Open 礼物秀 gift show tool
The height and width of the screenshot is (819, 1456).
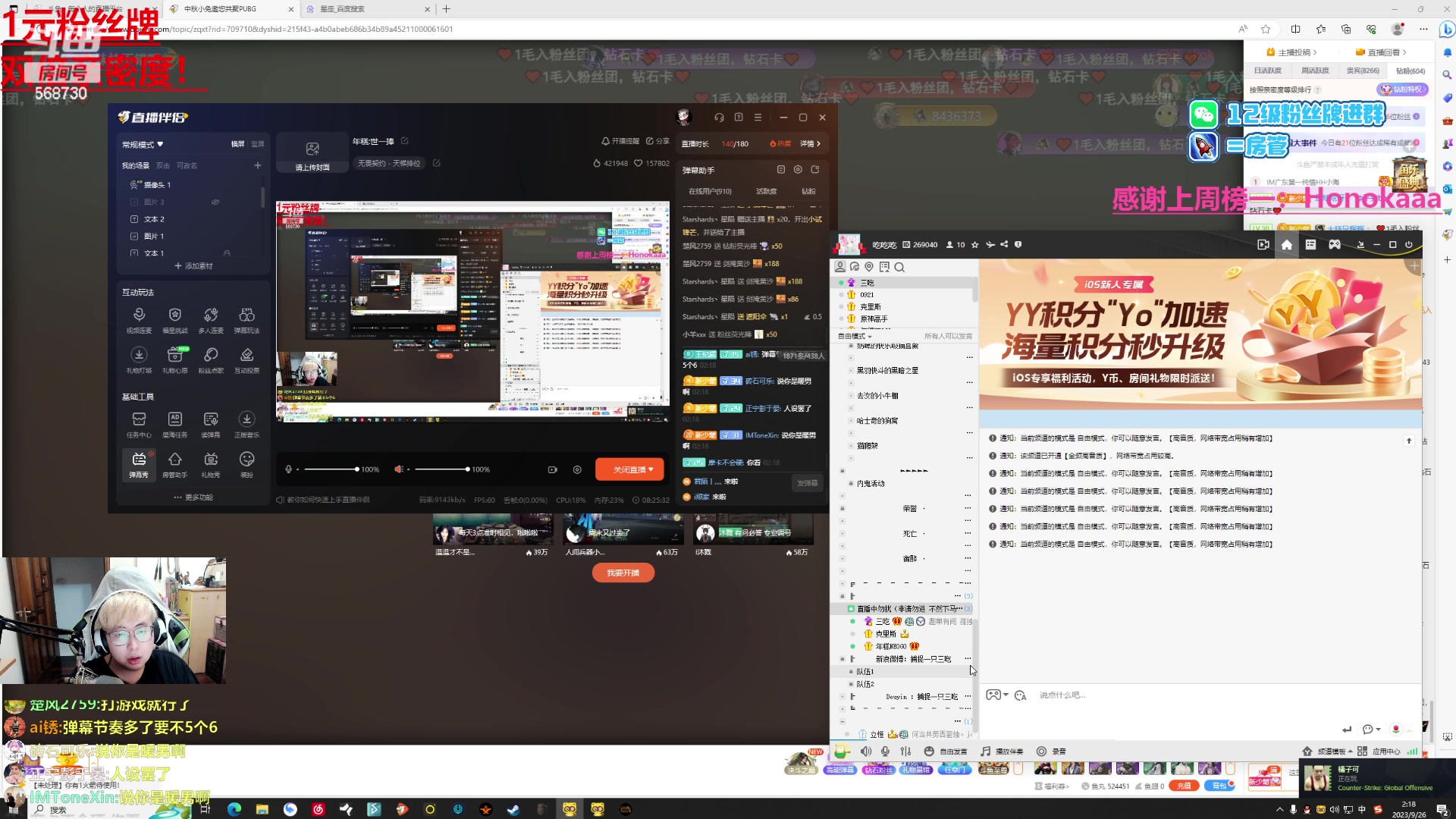[211, 465]
